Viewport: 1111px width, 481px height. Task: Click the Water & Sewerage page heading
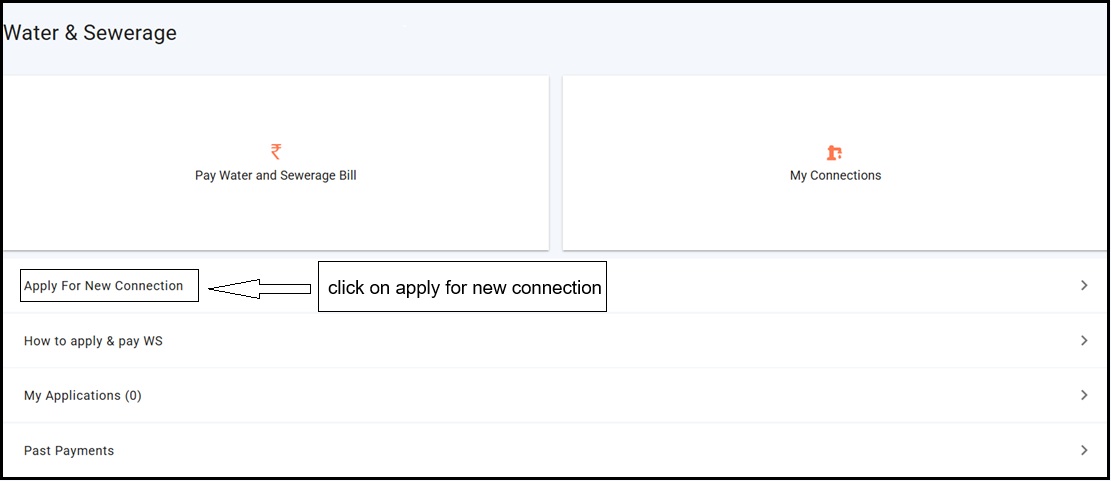[90, 33]
